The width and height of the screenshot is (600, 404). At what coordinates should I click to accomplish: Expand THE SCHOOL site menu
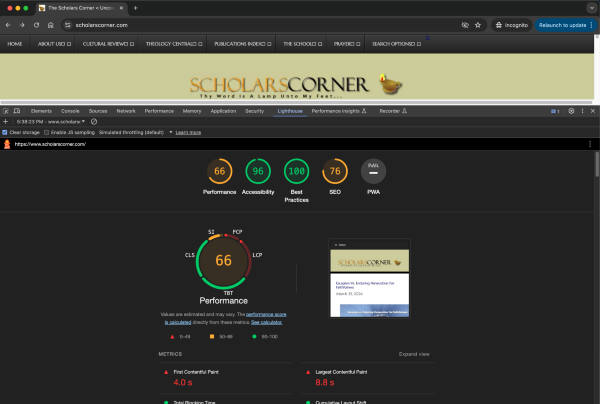pyautogui.click(x=302, y=44)
